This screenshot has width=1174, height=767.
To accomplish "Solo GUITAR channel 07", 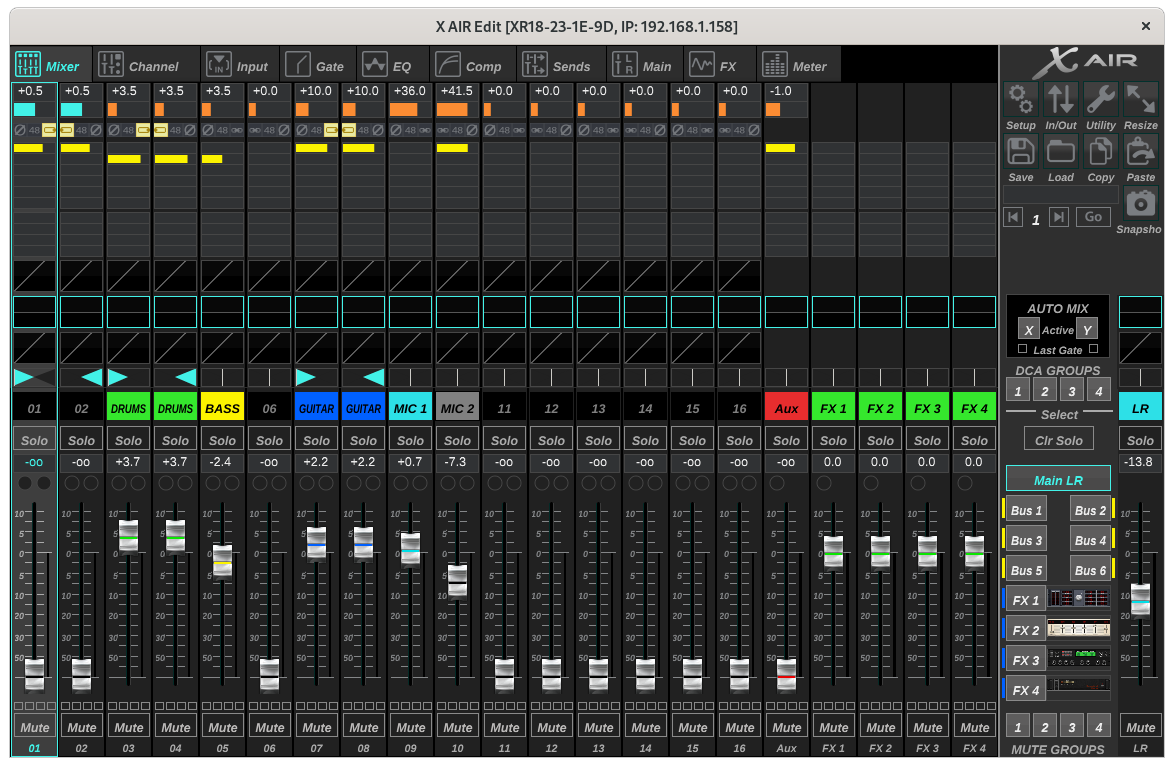I will click(x=316, y=440).
